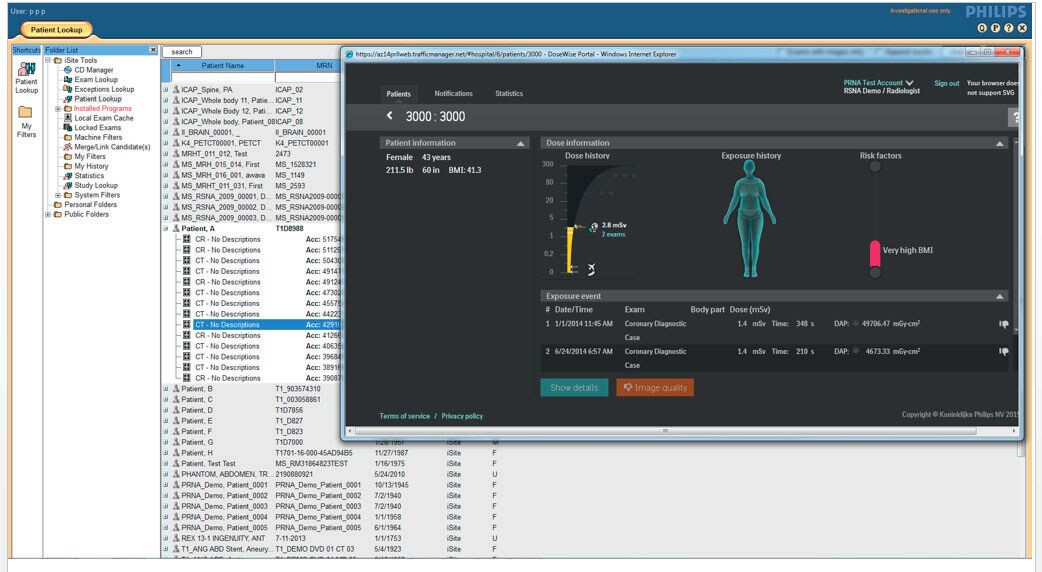
Task: Close the Folder List panel
Action: coord(153,50)
